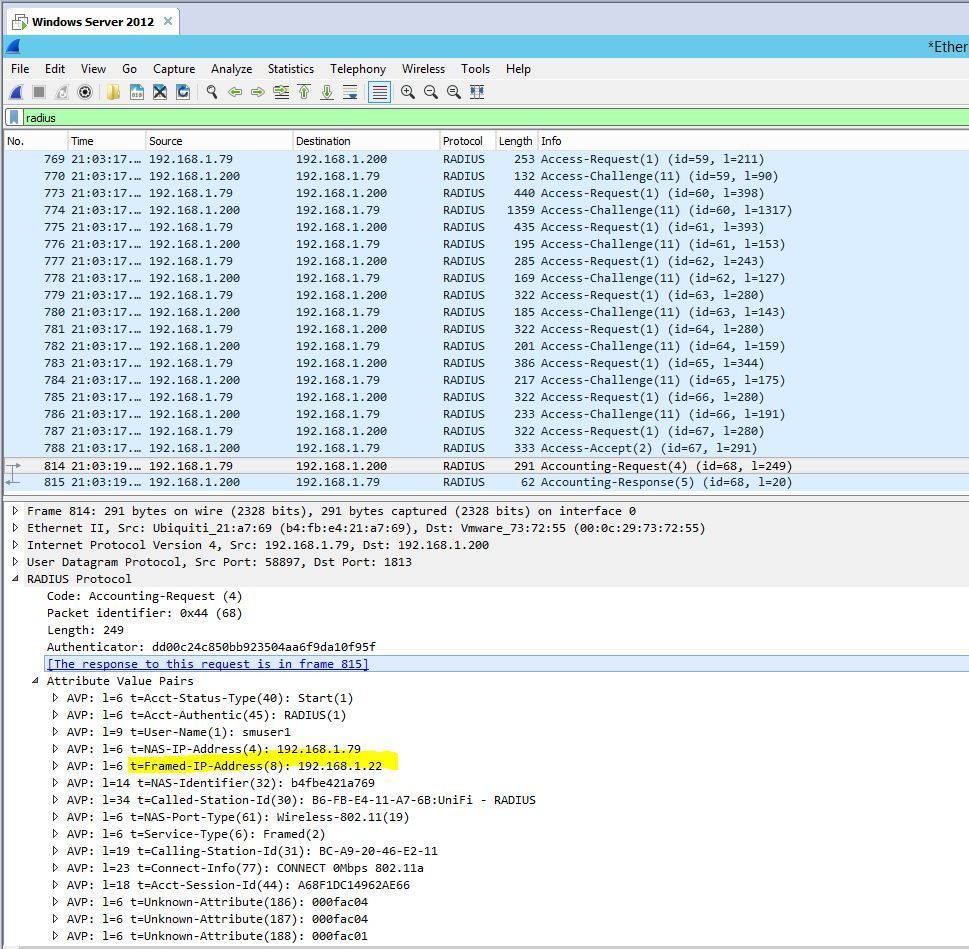Image resolution: width=969 pixels, height=949 pixels.
Task: Click the response in frame 815 link
Action: (207, 664)
